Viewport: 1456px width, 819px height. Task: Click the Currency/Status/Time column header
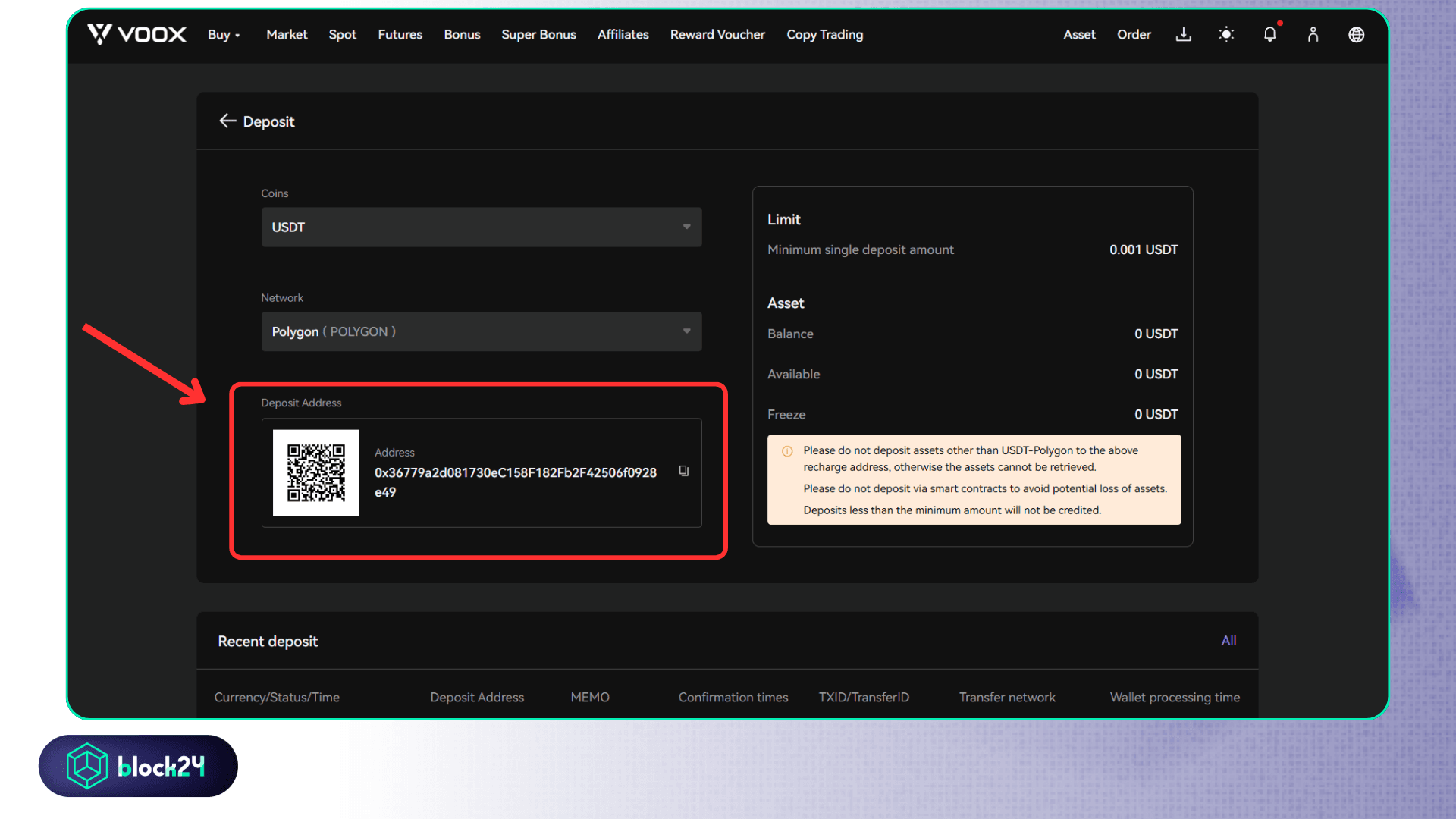[x=277, y=697]
